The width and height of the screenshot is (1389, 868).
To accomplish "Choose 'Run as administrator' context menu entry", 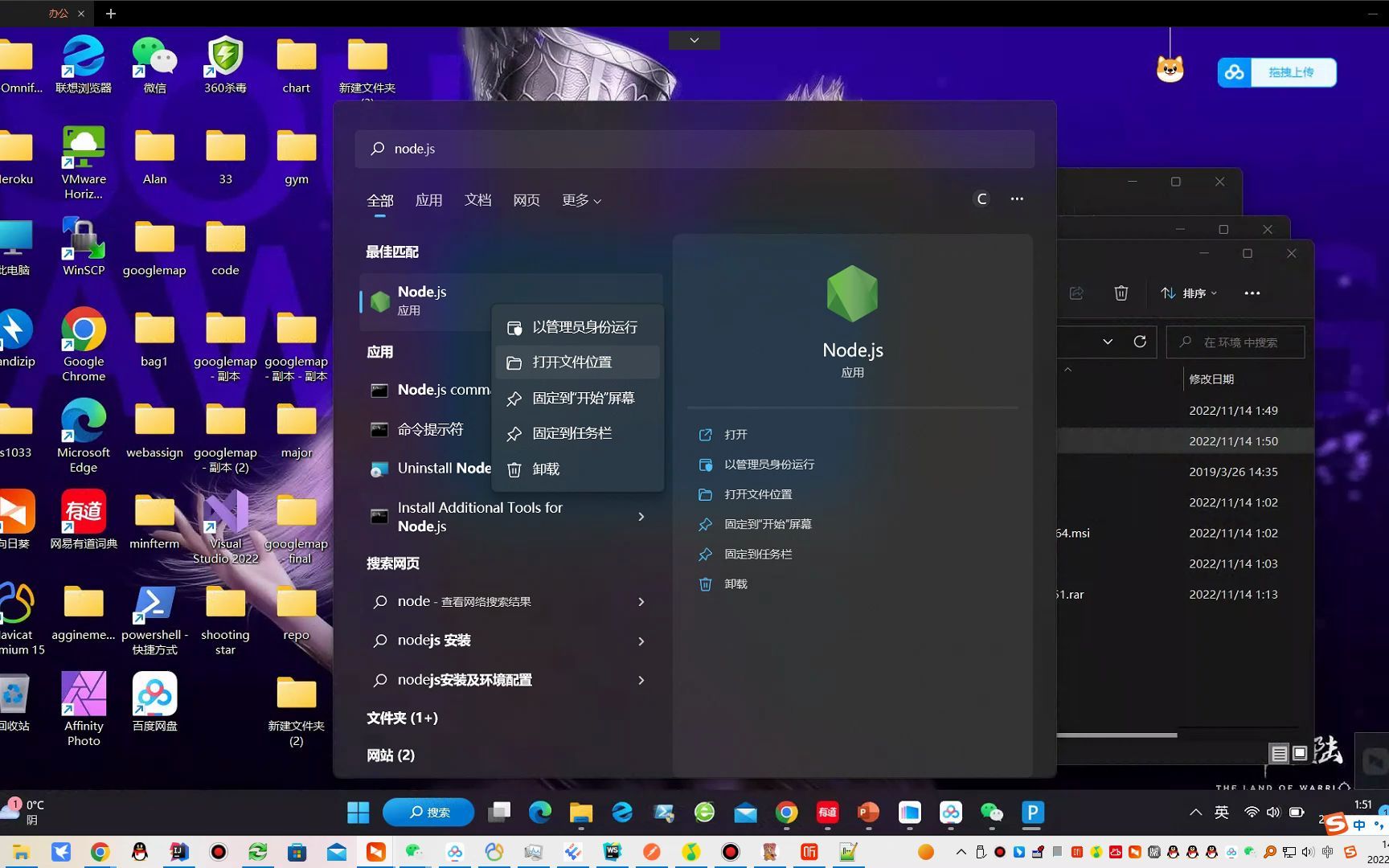I will (577, 327).
